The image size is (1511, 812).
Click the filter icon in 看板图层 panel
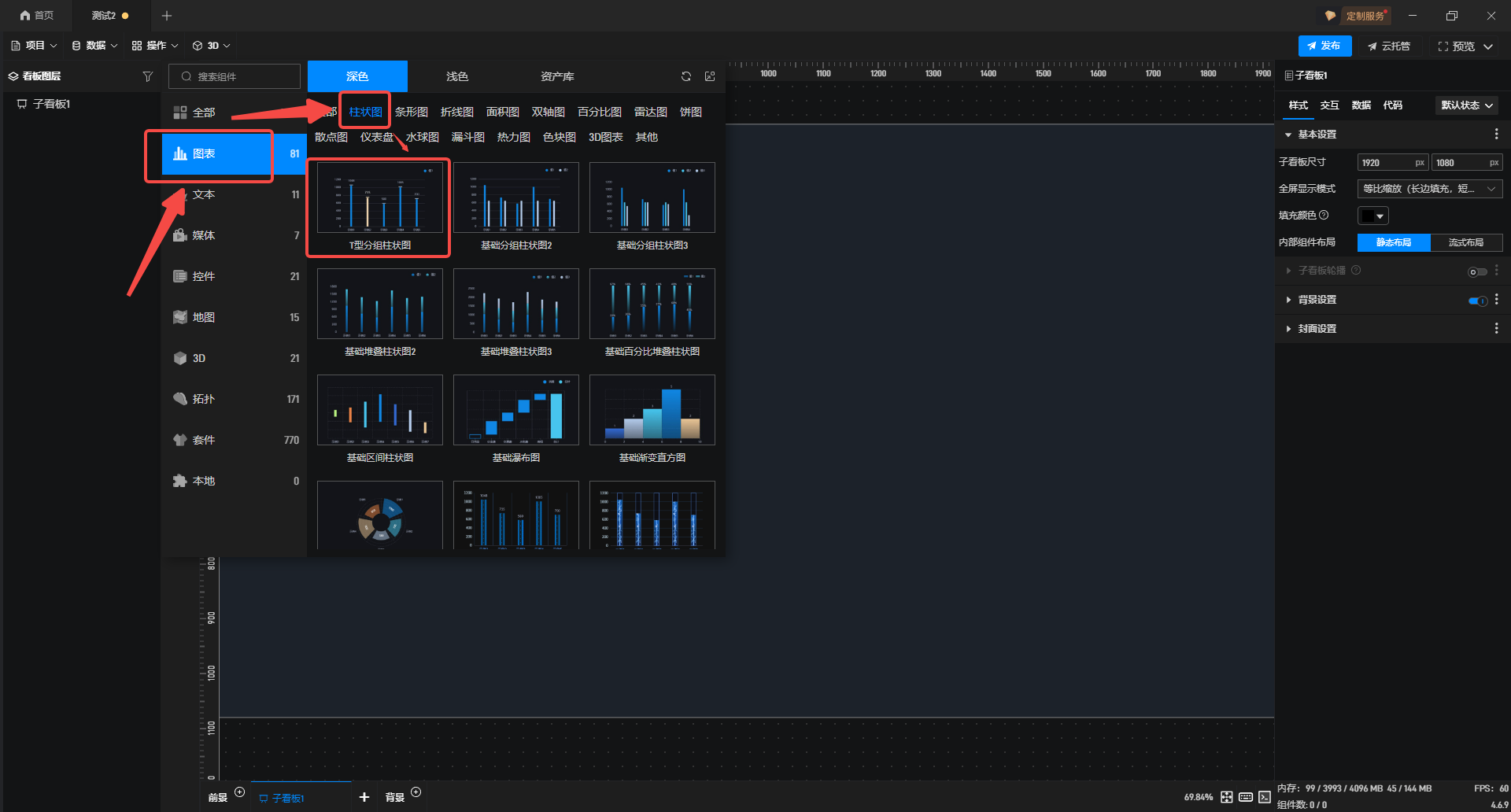[147, 76]
